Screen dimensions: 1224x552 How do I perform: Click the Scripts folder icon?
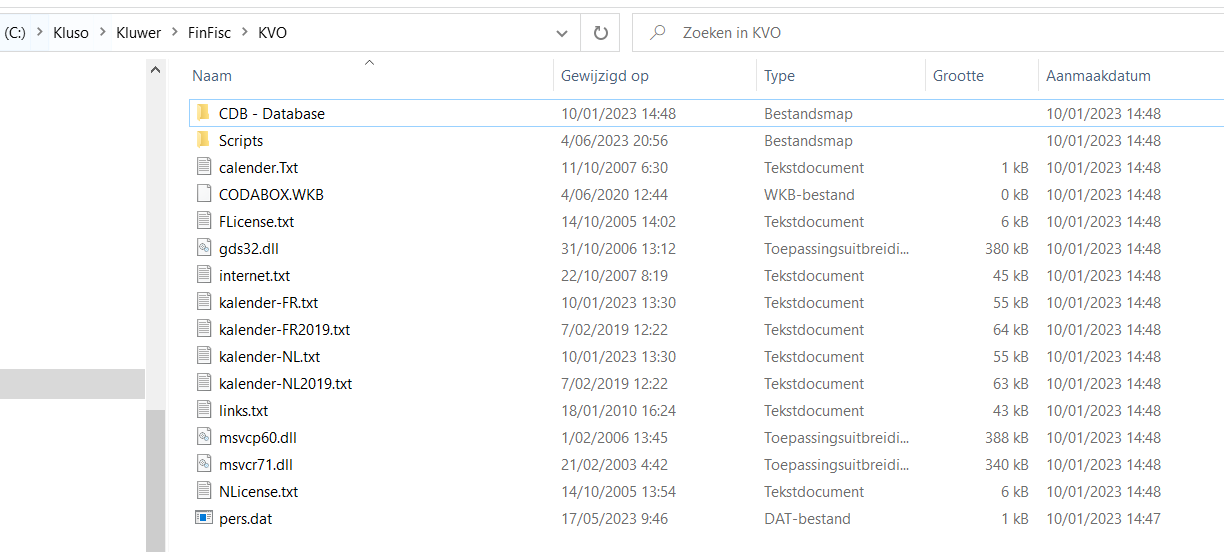pyautogui.click(x=203, y=140)
